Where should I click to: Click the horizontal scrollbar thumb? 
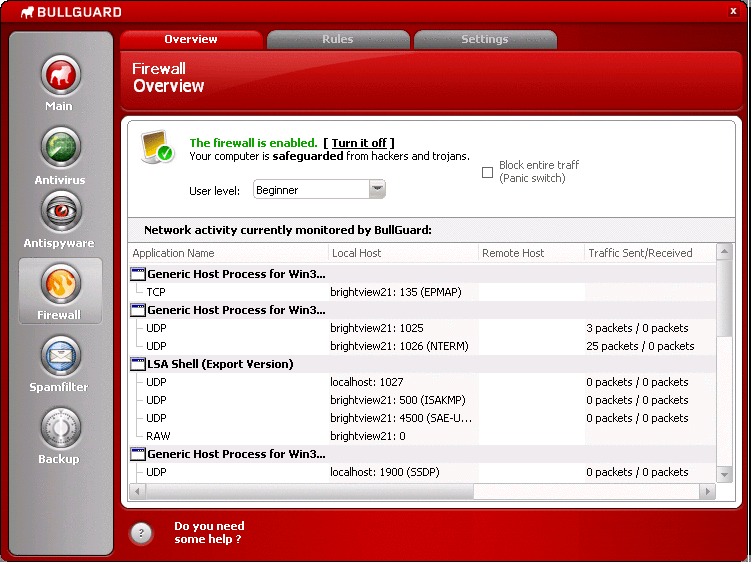click(x=310, y=491)
